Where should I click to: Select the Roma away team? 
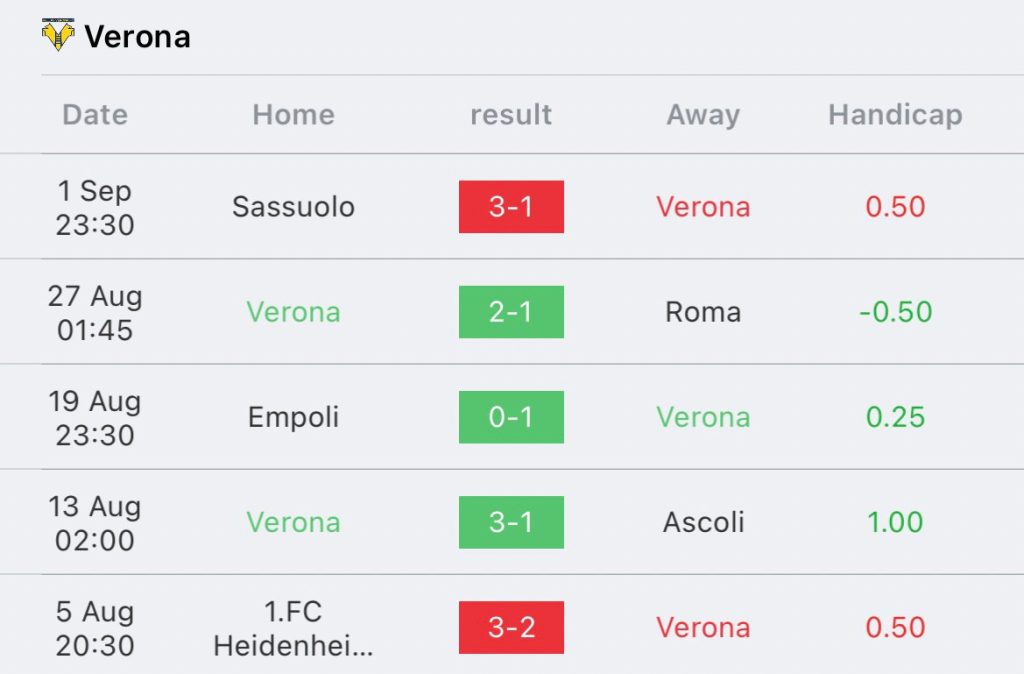(x=703, y=312)
